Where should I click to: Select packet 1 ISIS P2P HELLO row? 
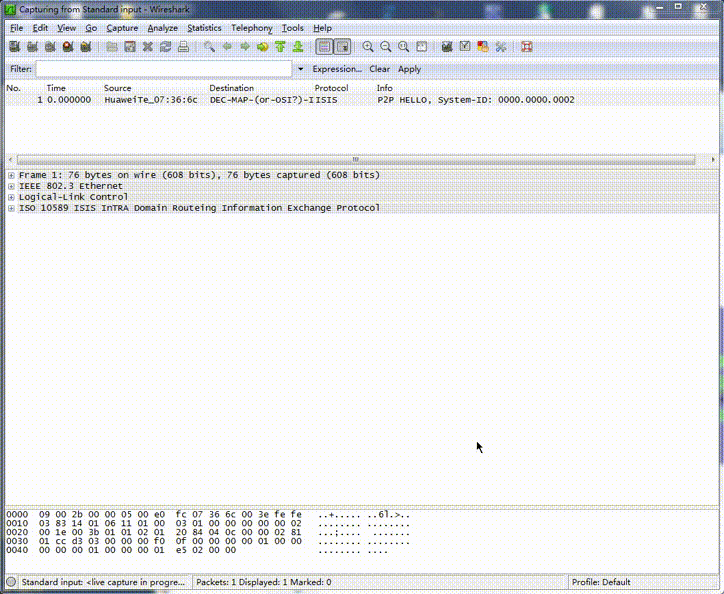pyautogui.click(x=362, y=100)
